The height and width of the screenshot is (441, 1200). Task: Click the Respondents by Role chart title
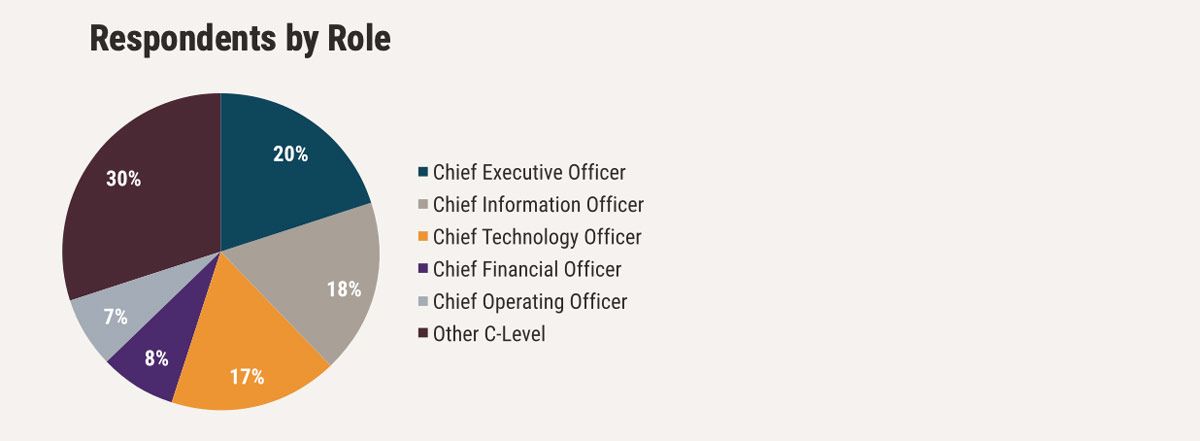[x=240, y=39]
